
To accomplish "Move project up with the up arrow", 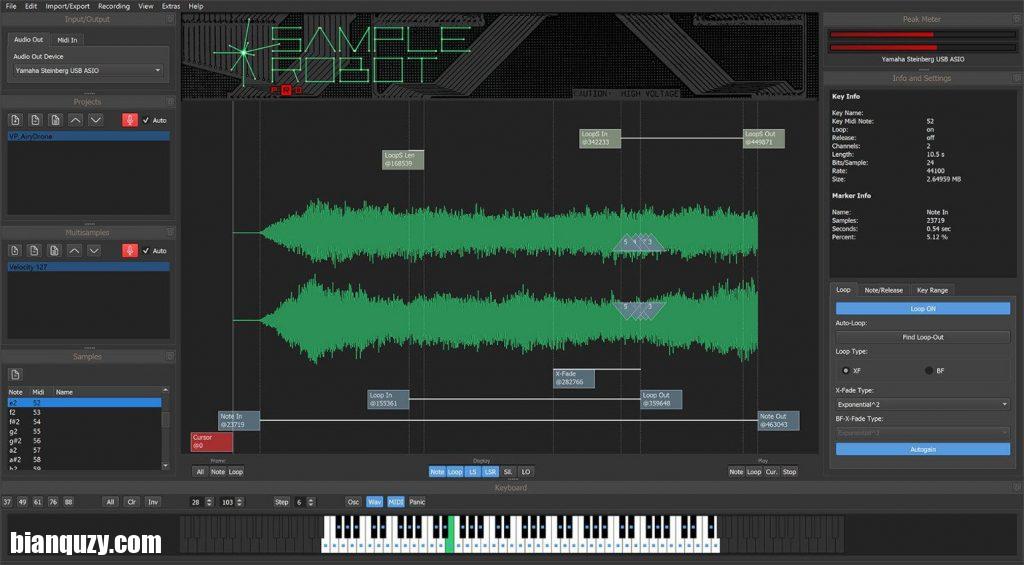I will pyautogui.click(x=75, y=120).
